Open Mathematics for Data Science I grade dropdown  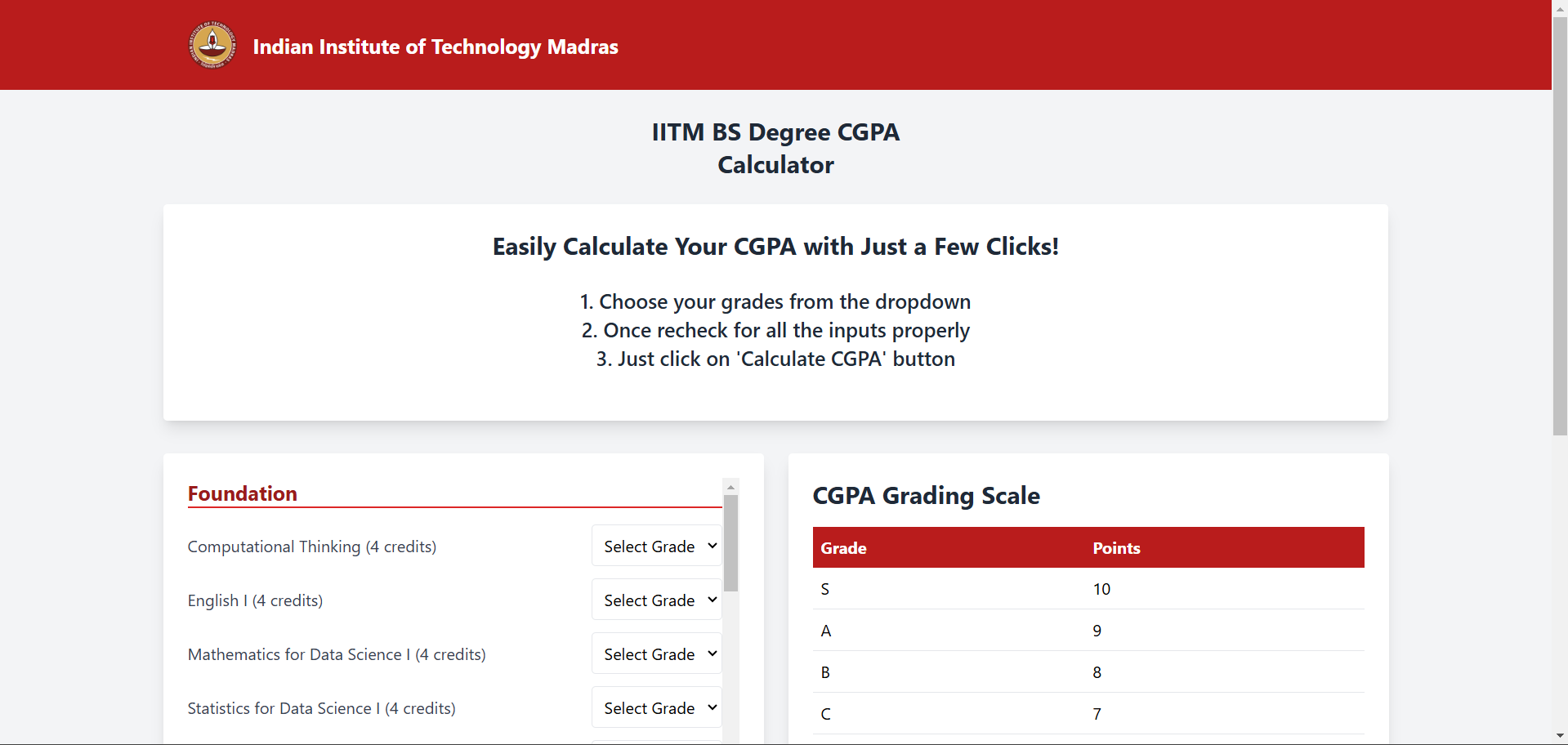point(657,654)
